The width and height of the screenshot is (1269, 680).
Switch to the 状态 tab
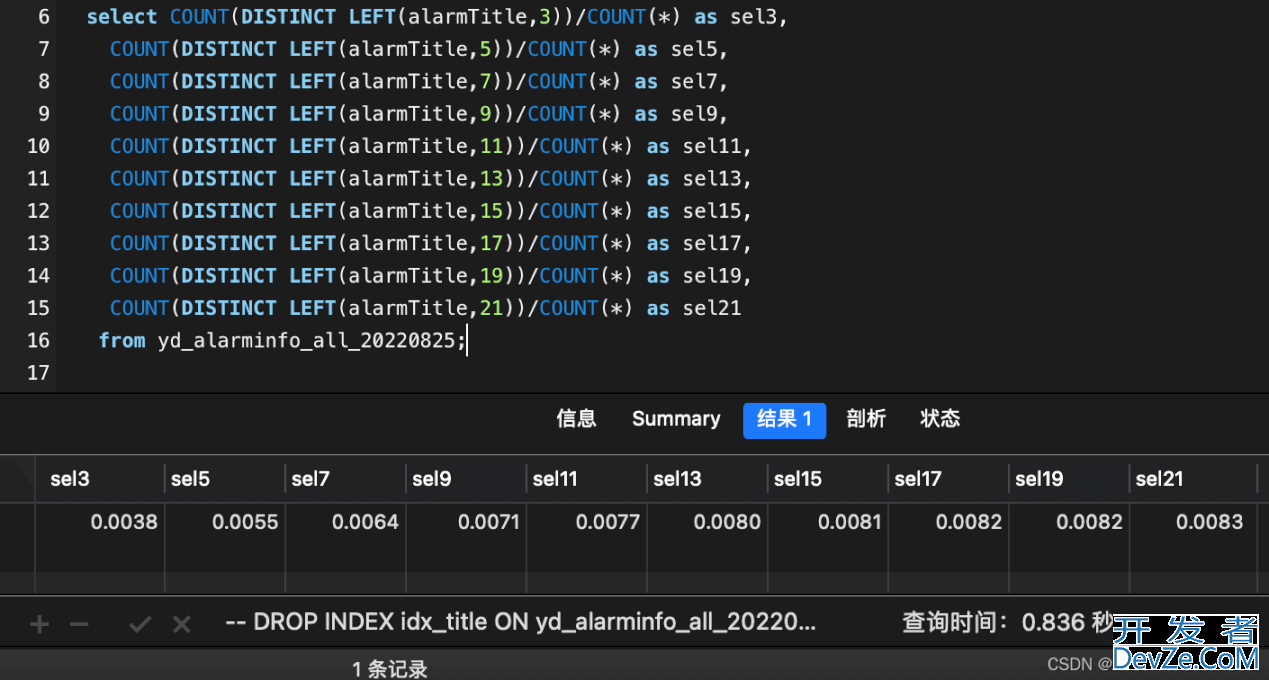(x=940, y=419)
